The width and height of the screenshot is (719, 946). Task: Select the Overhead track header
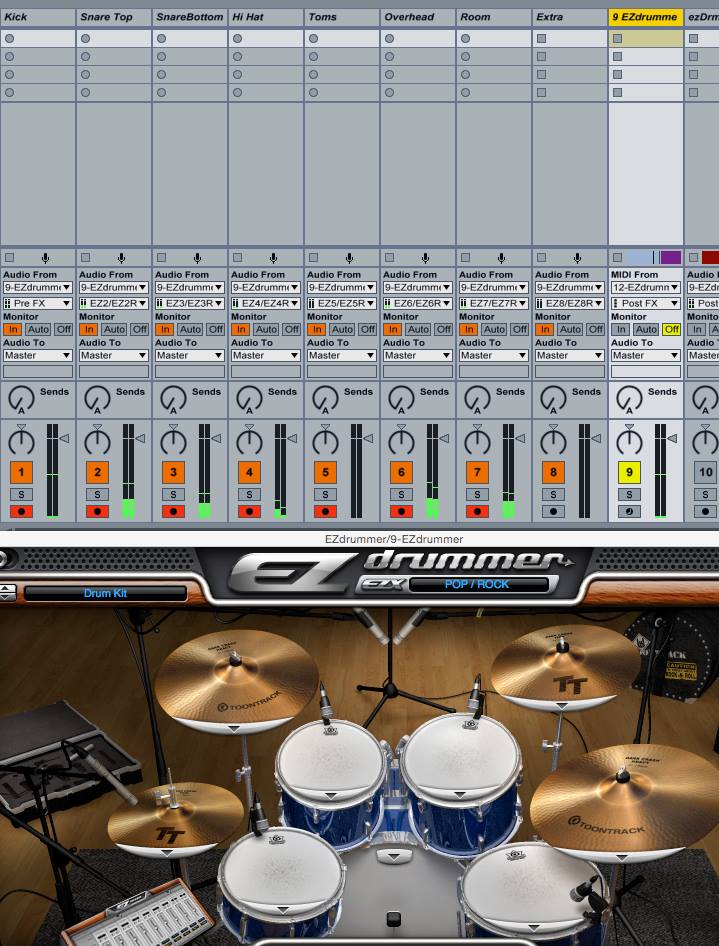point(417,17)
